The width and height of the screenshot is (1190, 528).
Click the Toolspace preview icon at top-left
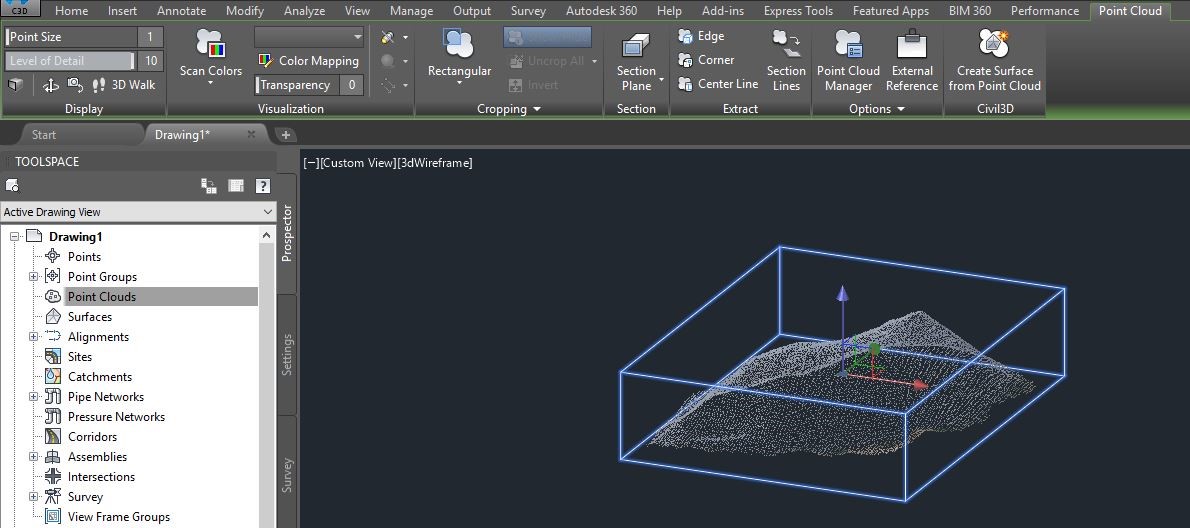pos(12,186)
